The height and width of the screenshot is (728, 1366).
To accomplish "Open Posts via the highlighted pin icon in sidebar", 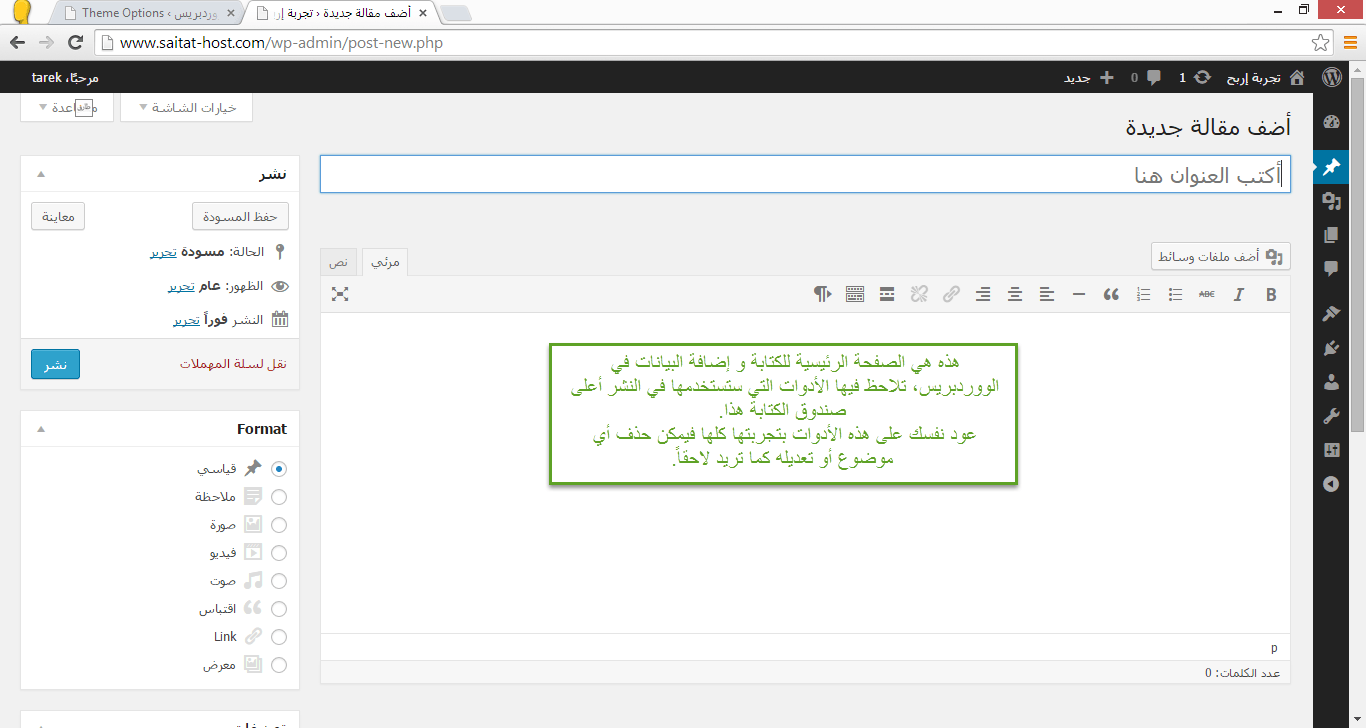I will [1331, 168].
